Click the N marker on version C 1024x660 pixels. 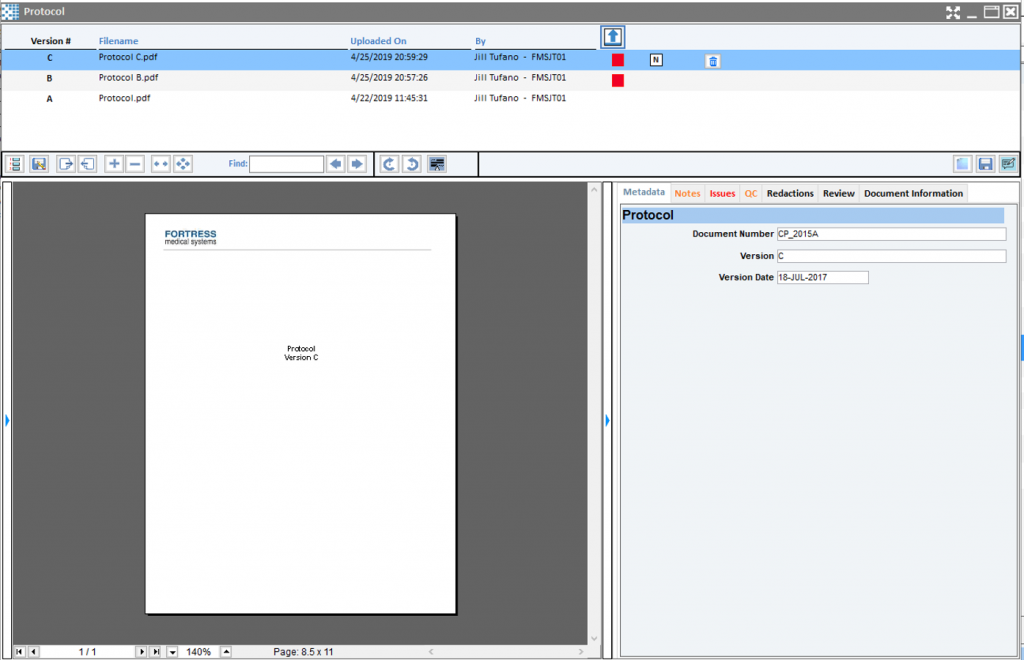pos(656,60)
